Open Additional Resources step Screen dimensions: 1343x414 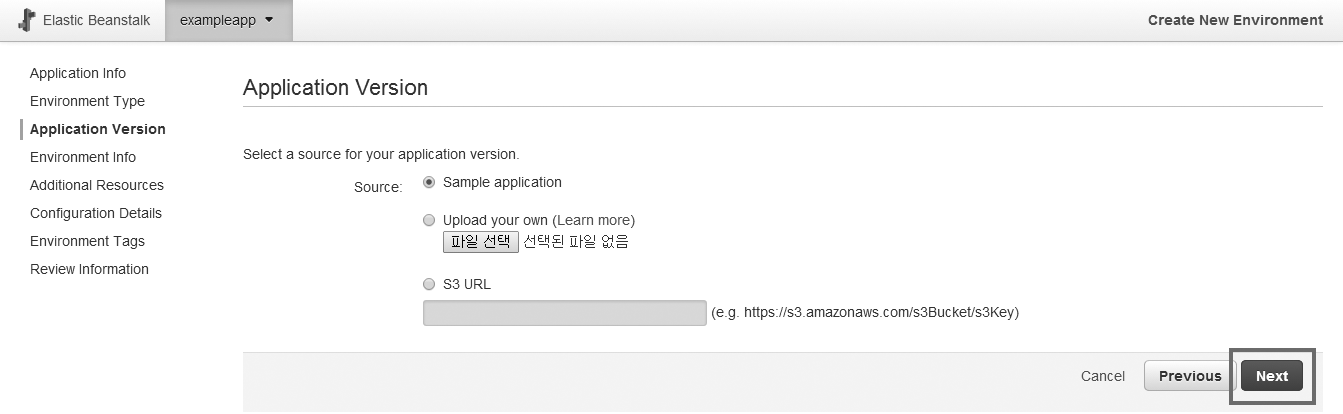[97, 185]
